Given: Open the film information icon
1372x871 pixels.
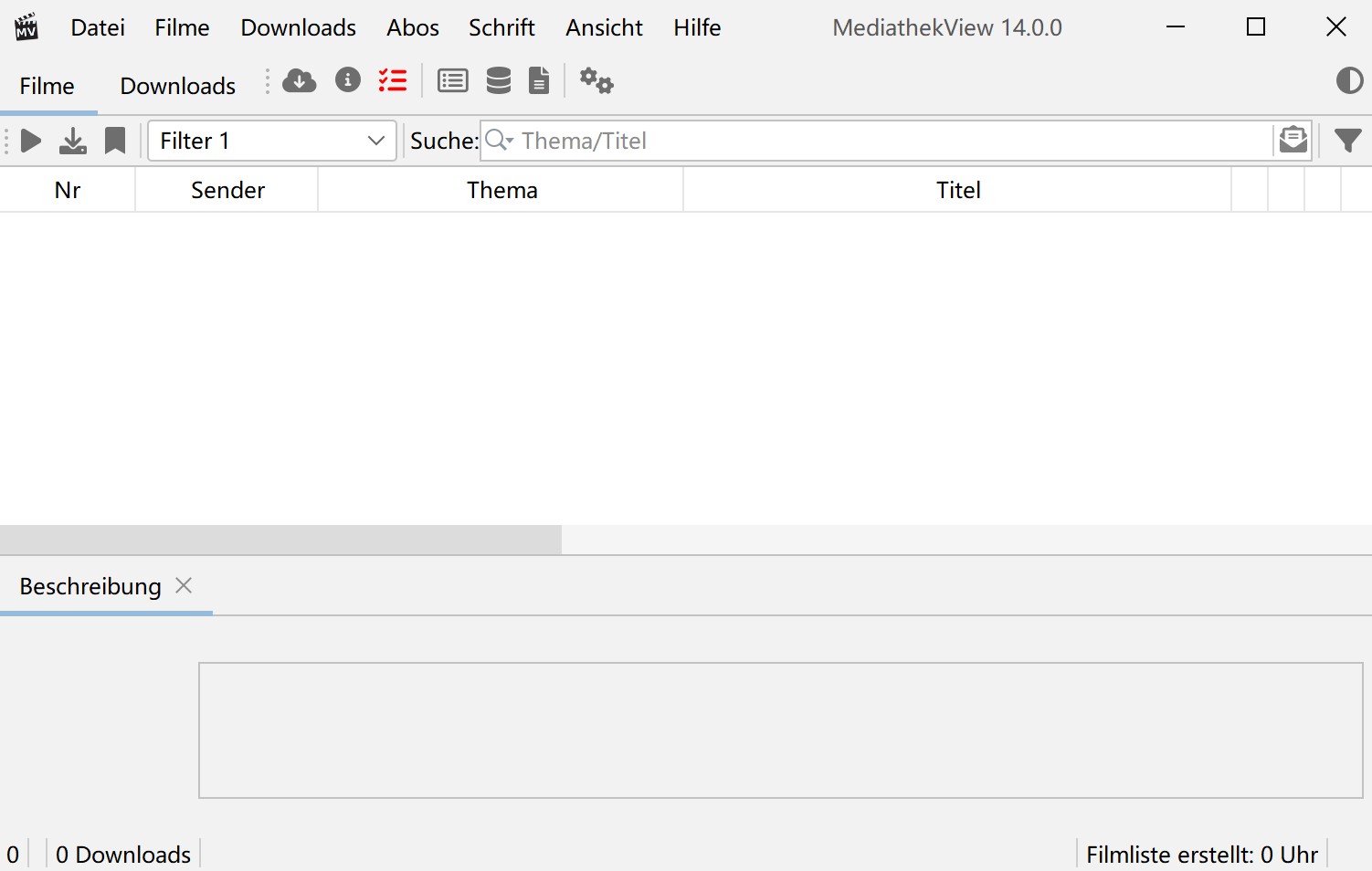Looking at the screenshot, I should point(347,80).
